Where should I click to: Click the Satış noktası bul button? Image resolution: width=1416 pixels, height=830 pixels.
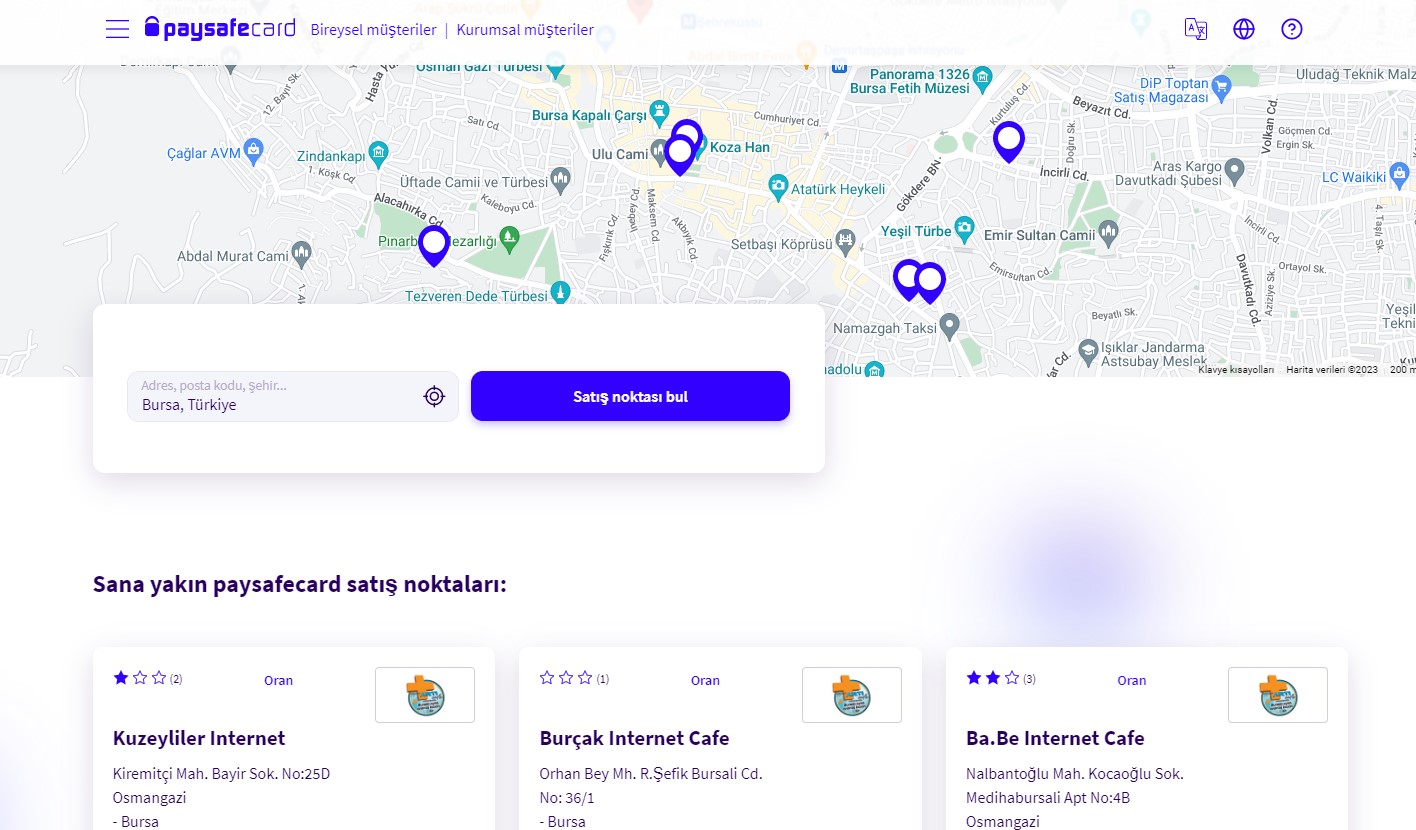point(630,396)
